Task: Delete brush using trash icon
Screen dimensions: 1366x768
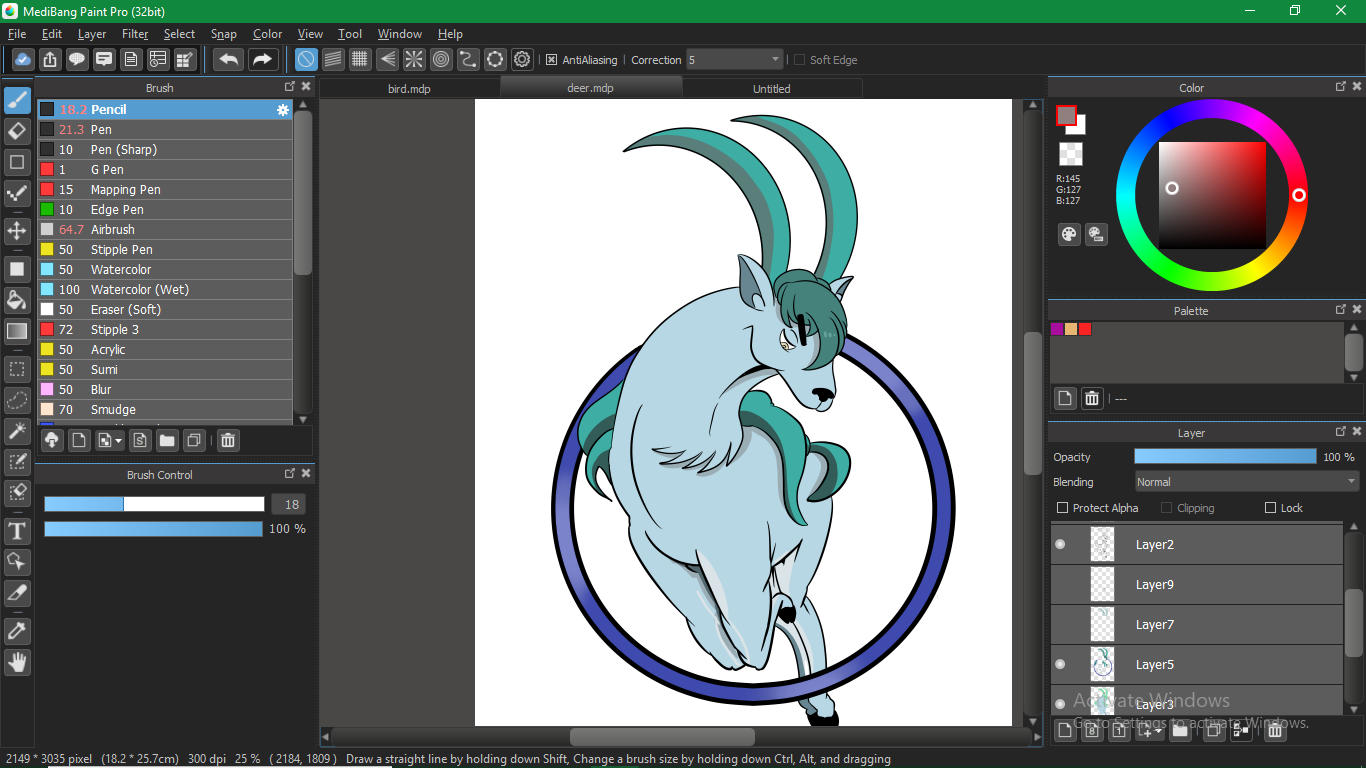Action: (228, 440)
